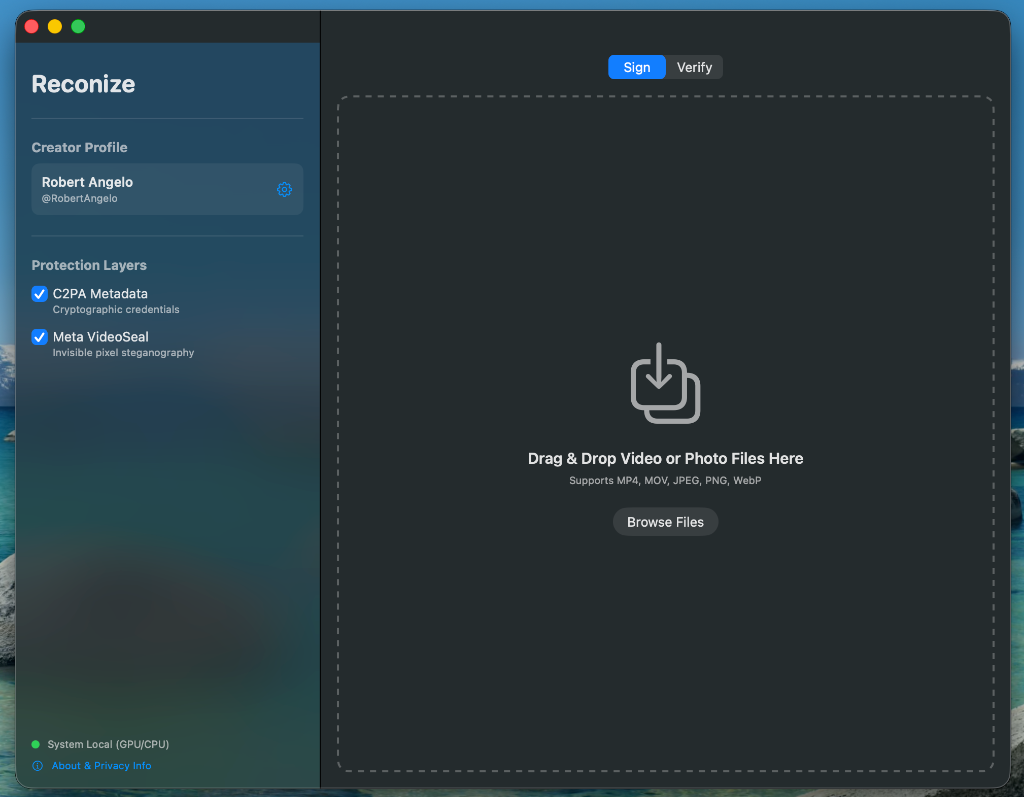Click the Meta VideoSeal label

pyautogui.click(x=101, y=337)
